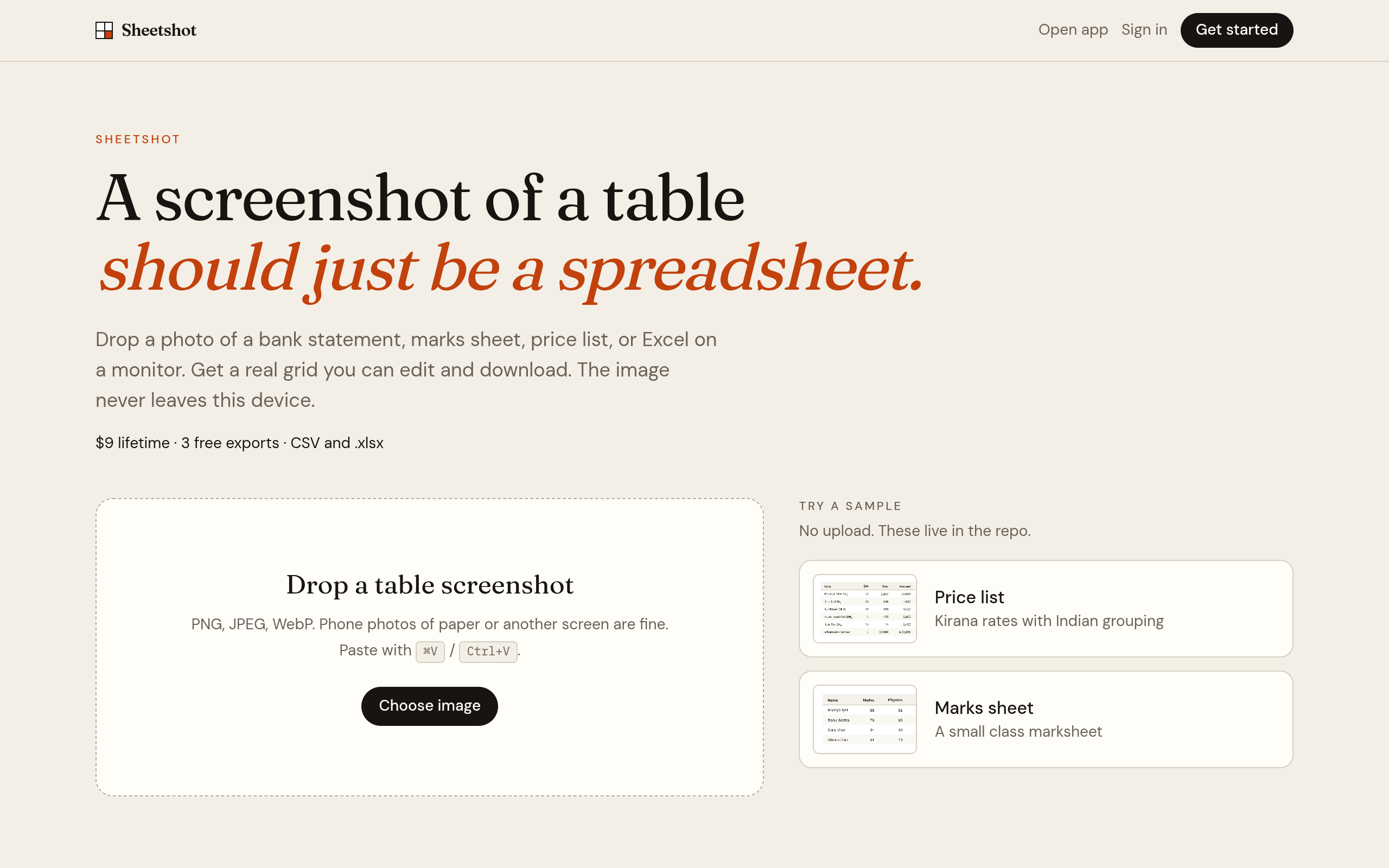Screen dimensions: 1389x868
Task: Select the Price list sample title
Action: pyautogui.click(x=969, y=597)
